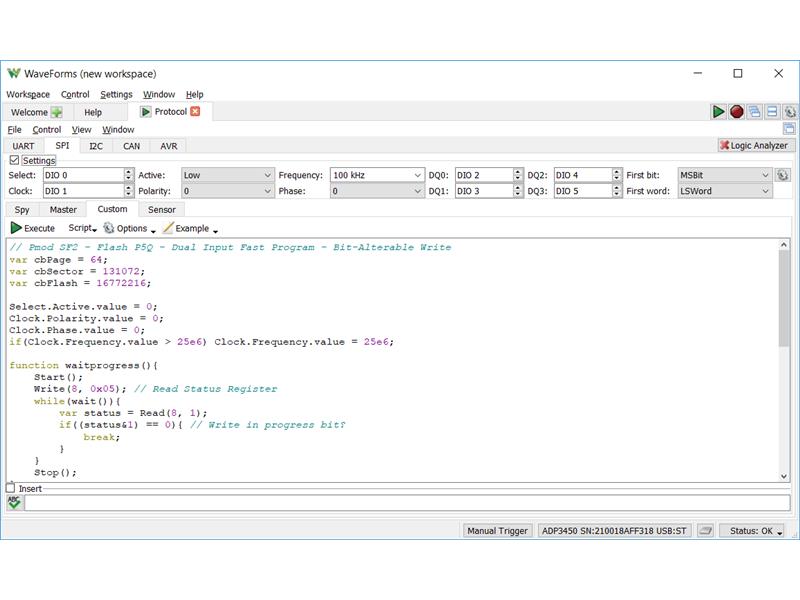Image resolution: width=800 pixels, height=600 pixels.
Task: Click the Manual Trigger button
Action: point(497,531)
